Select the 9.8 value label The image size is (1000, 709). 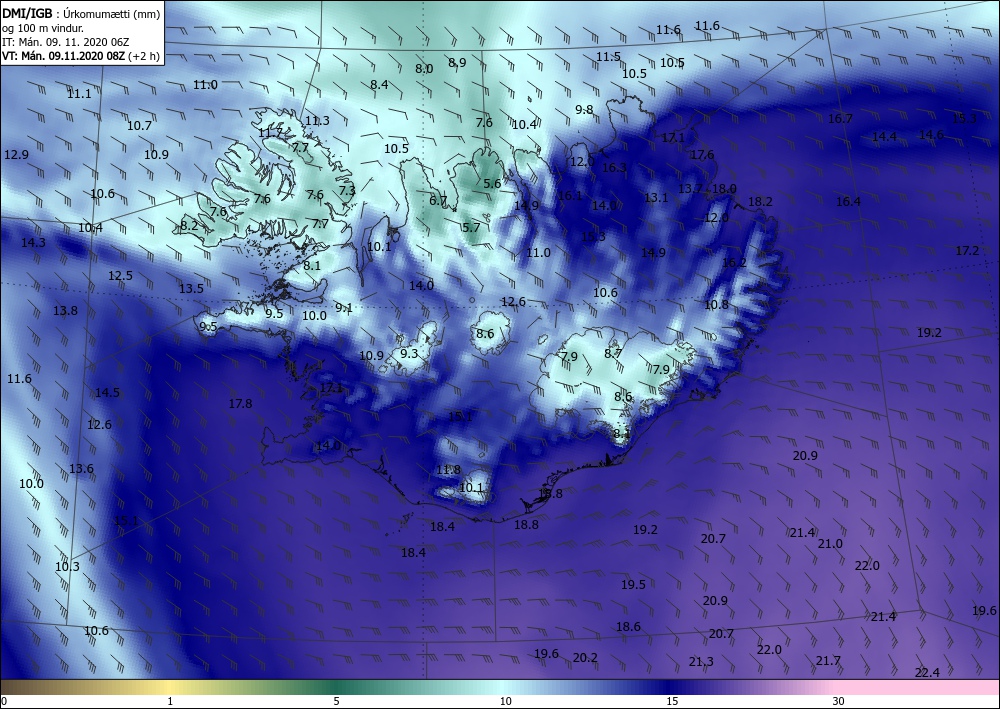[x=584, y=110]
